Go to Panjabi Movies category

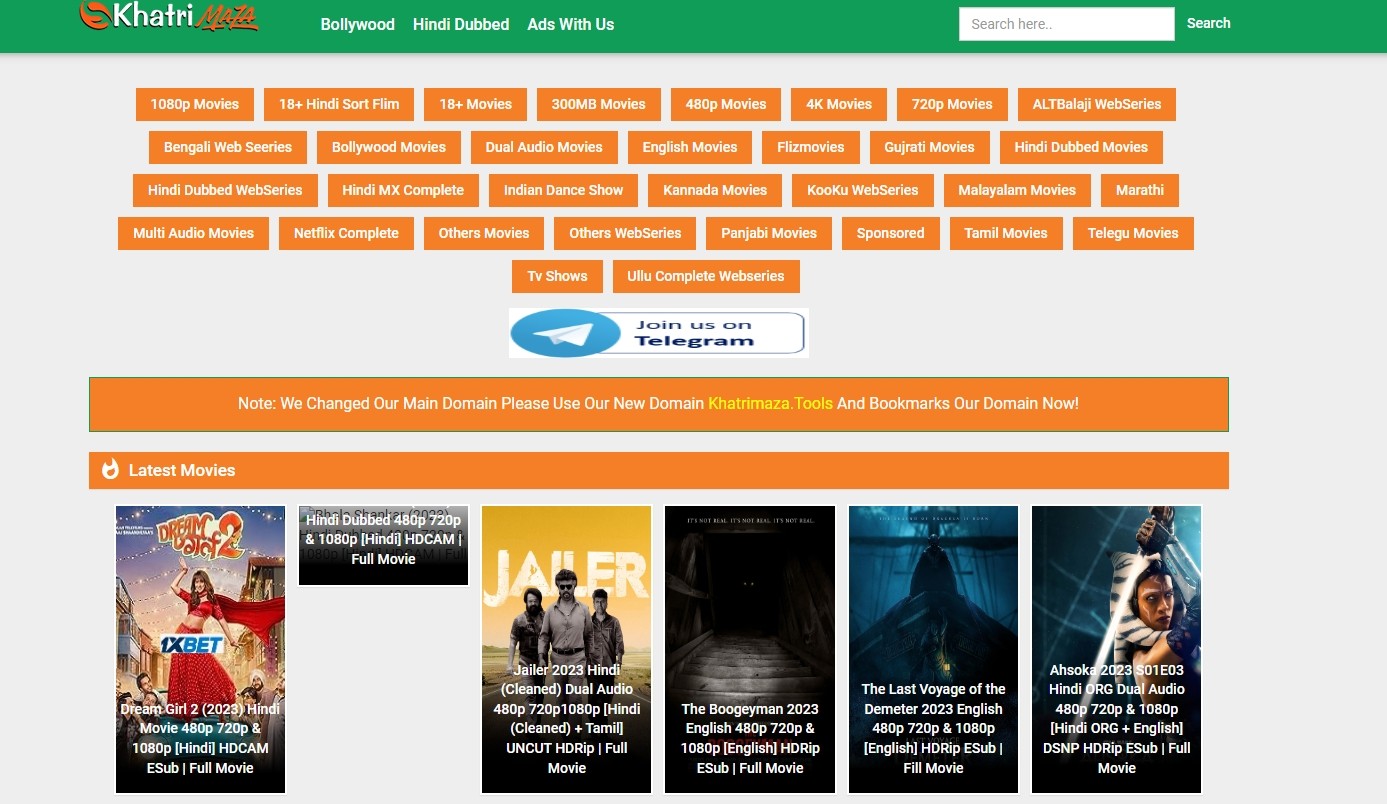click(x=769, y=233)
